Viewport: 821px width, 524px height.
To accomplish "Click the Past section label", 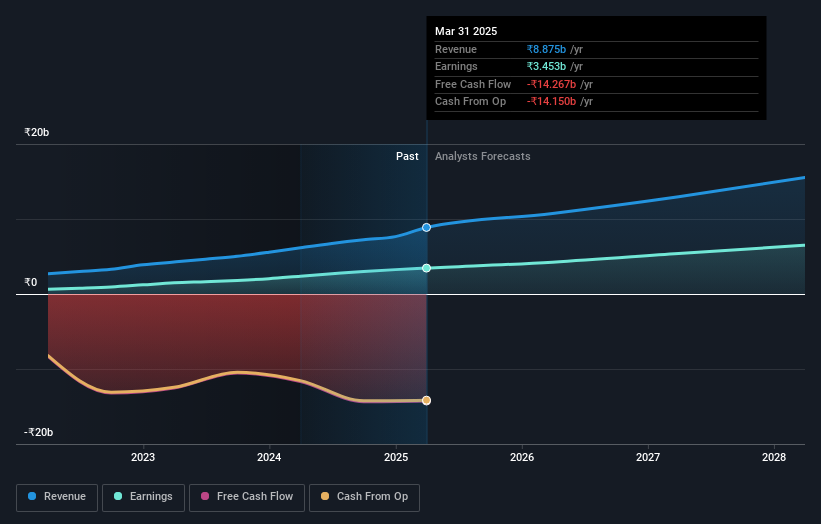I will click(407, 157).
